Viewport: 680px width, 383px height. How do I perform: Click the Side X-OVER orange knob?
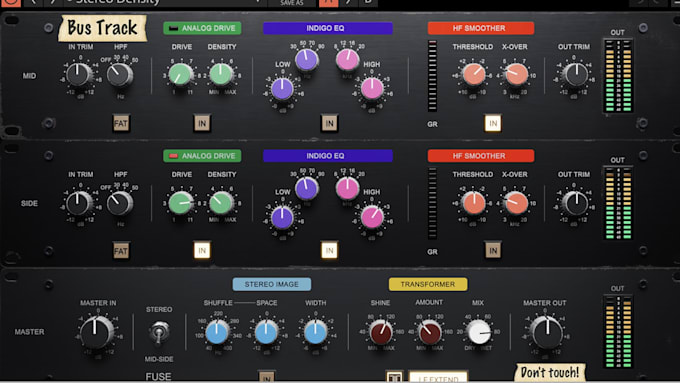[516, 203]
